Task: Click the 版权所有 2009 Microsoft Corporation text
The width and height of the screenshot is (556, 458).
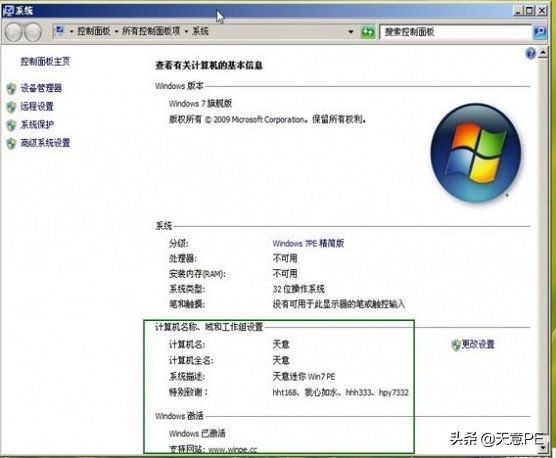Action: [267, 119]
